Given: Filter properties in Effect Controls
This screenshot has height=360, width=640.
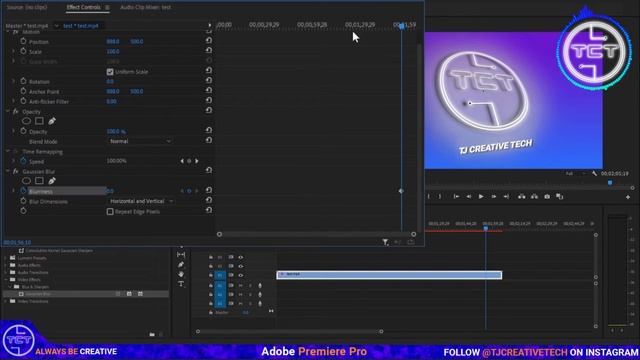Looking at the screenshot, I should (x=385, y=242).
